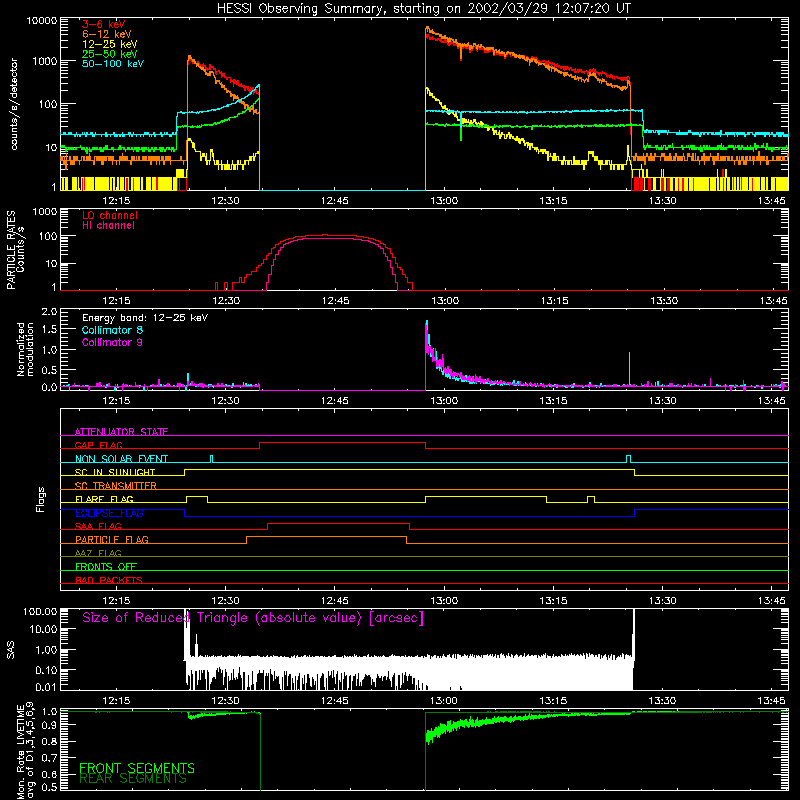
Task: Click the 'PARTICLE RATES Counts/s' axis label
Action: 15,250
